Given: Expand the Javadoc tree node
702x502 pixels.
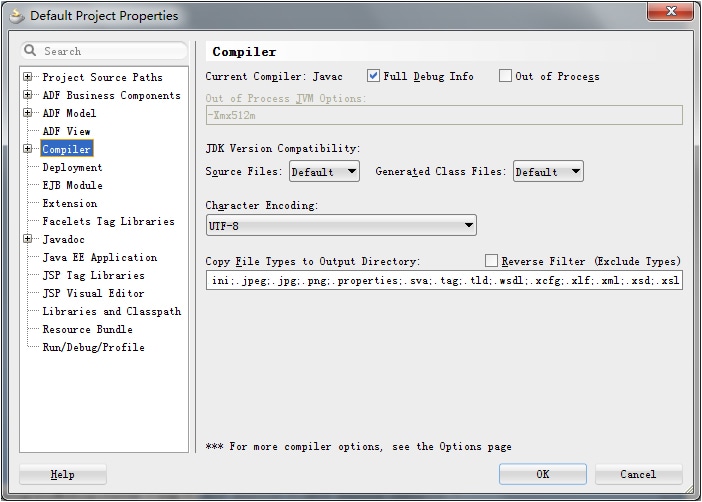Looking at the screenshot, I should 28,240.
